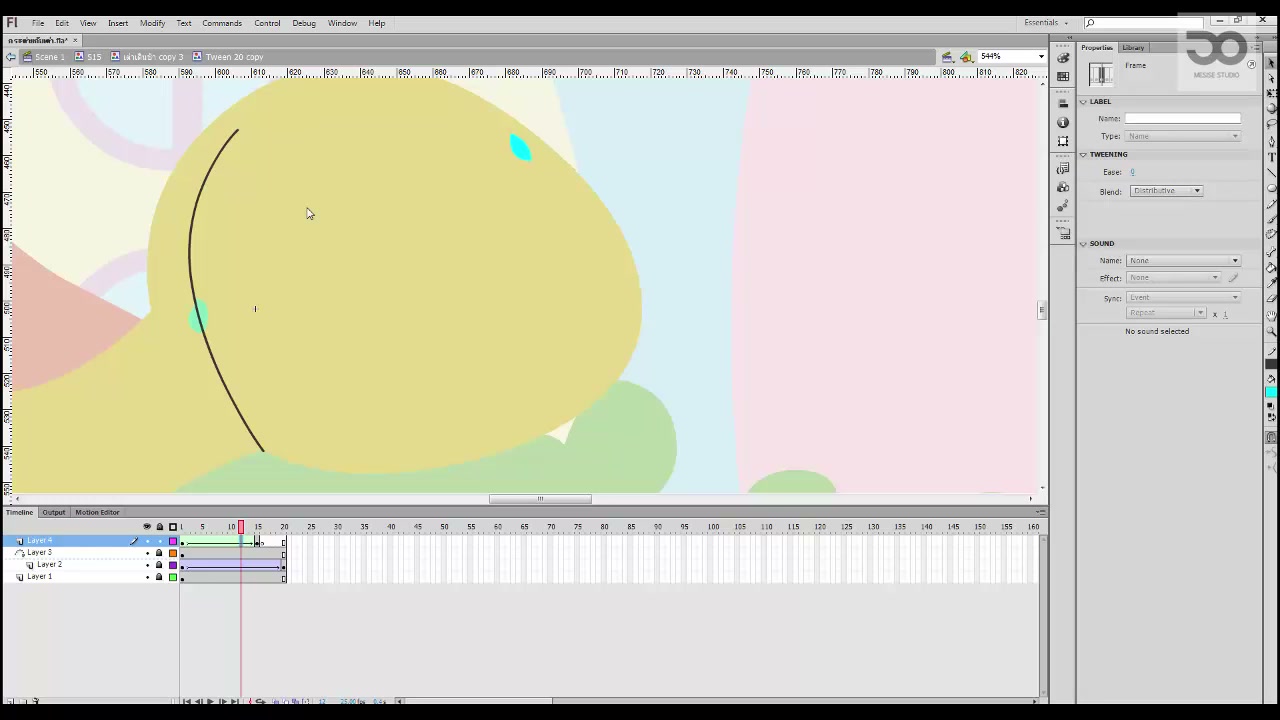Toggle visibility of Layer 3
1280x720 pixels.
(147, 553)
